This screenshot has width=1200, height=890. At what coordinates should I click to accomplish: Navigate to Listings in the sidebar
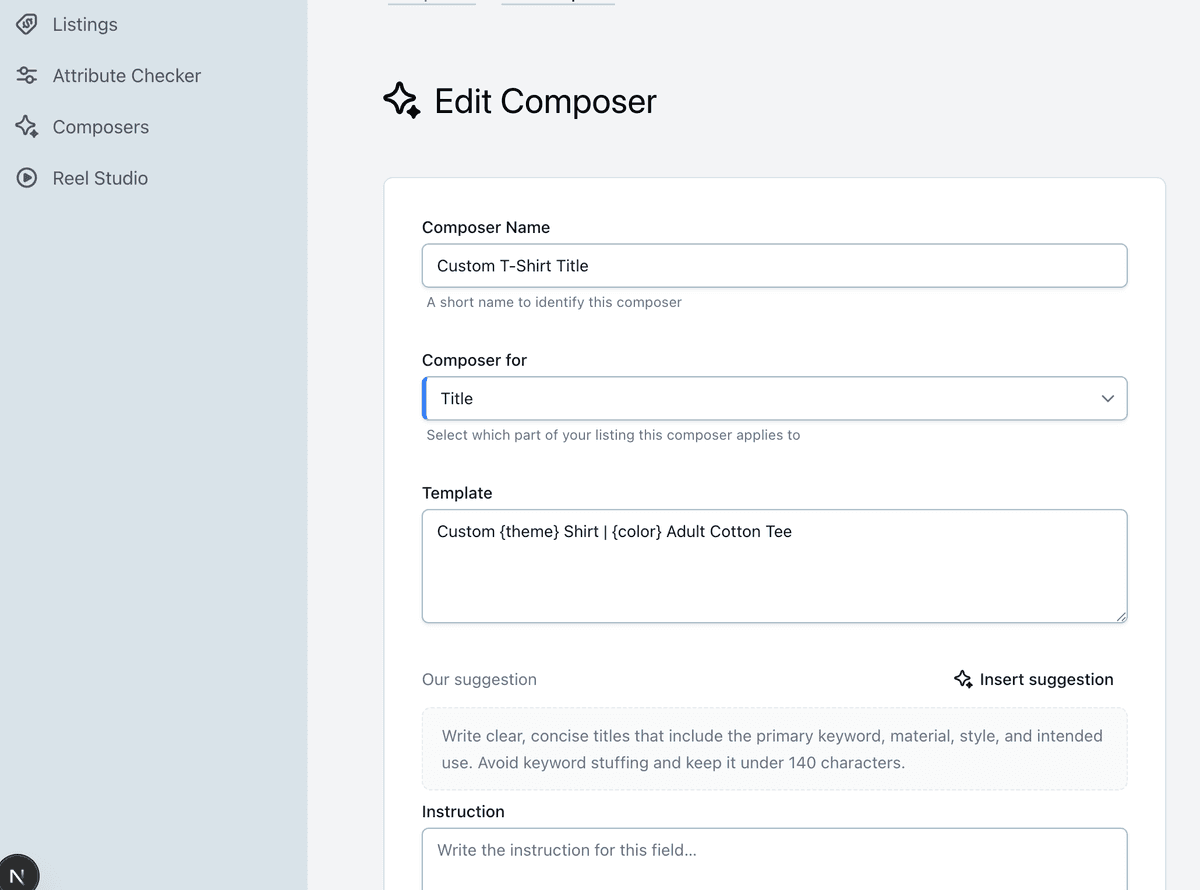pyautogui.click(x=85, y=24)
